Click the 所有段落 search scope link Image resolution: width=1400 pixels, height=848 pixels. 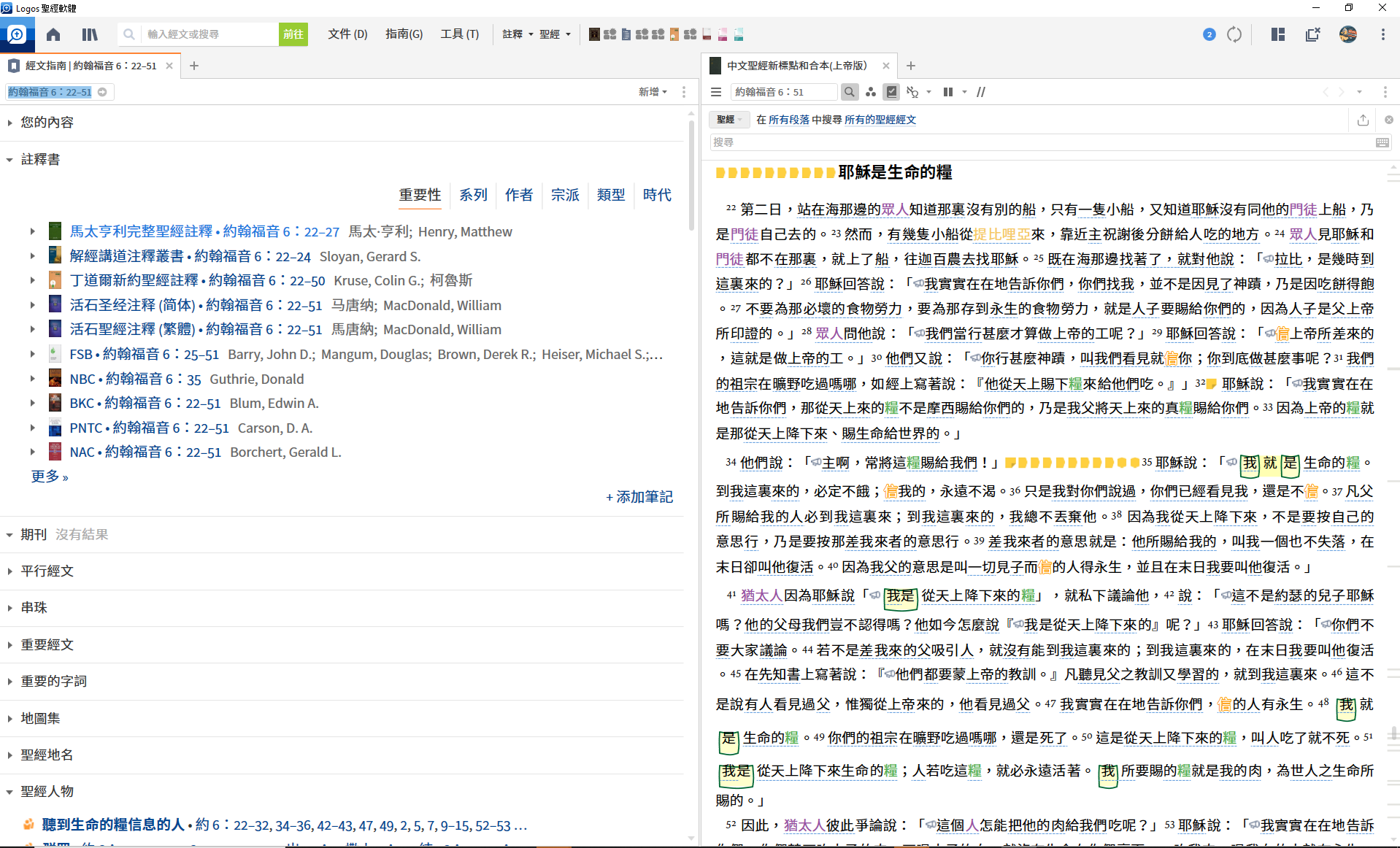pyautogui.click(x=789, y=120)
